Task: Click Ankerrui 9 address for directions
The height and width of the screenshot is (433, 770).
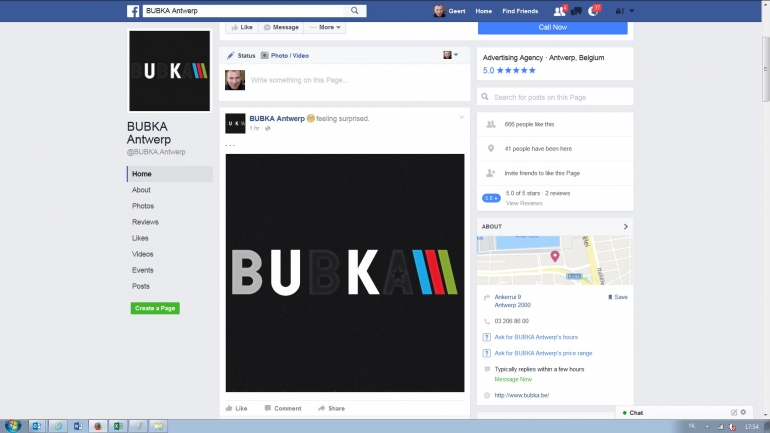Action: point(513,301)
